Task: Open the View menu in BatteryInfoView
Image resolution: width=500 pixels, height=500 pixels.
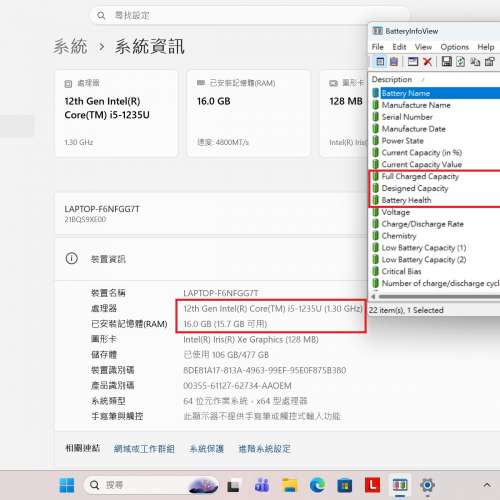Action: (423, 47)
